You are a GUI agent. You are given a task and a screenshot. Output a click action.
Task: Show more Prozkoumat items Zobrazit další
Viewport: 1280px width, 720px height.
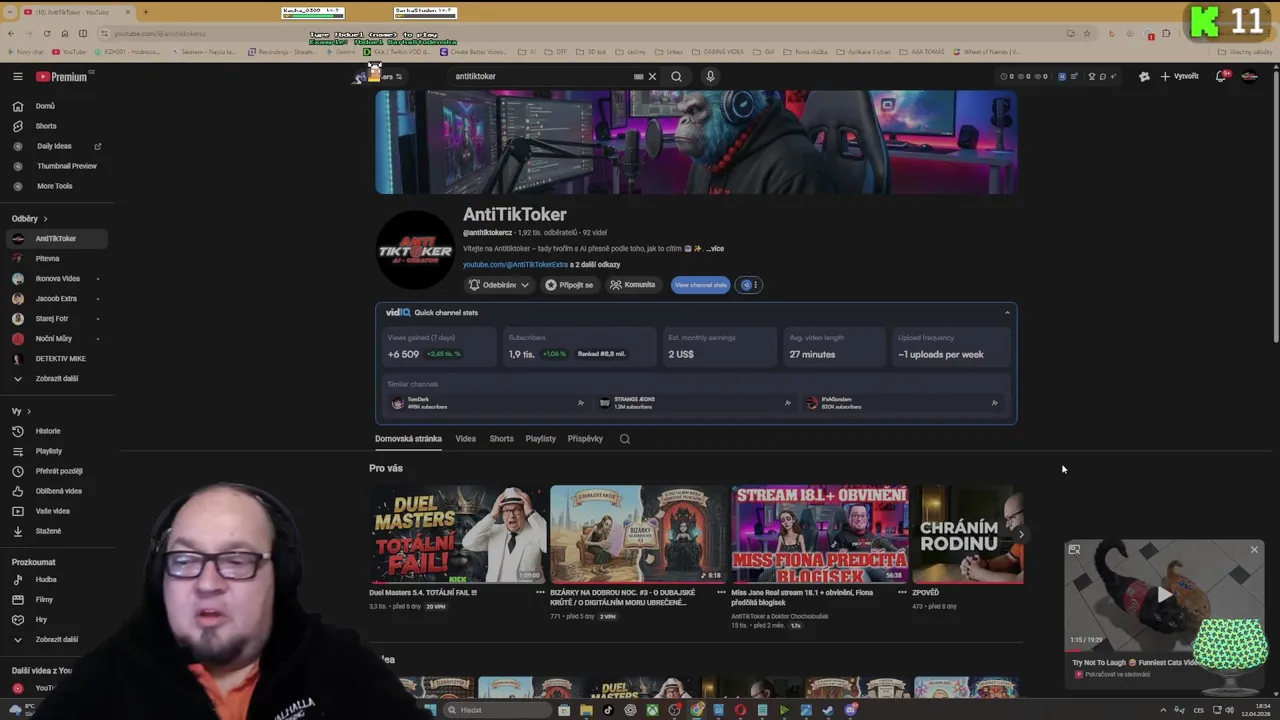(x=55, y=639)
